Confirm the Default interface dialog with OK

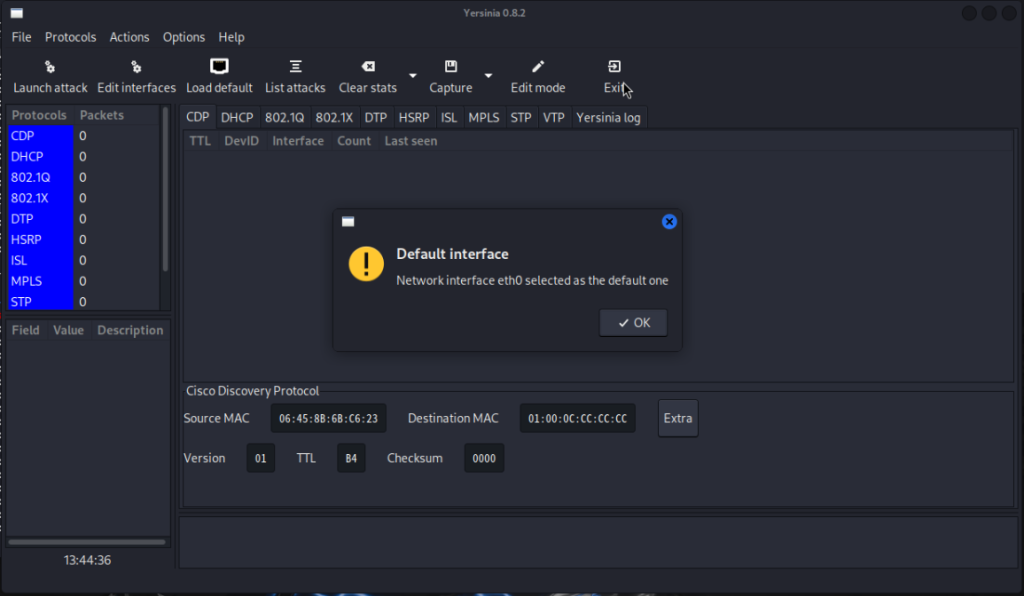[x=633, y=323]
